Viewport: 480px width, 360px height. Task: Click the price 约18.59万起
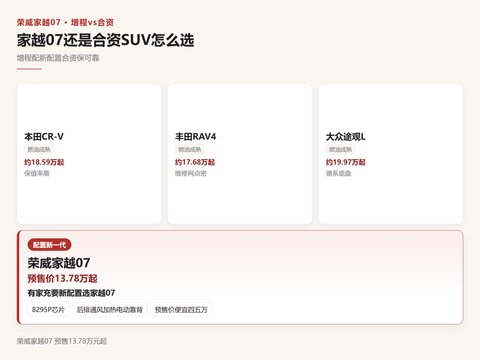pos(44,162)
